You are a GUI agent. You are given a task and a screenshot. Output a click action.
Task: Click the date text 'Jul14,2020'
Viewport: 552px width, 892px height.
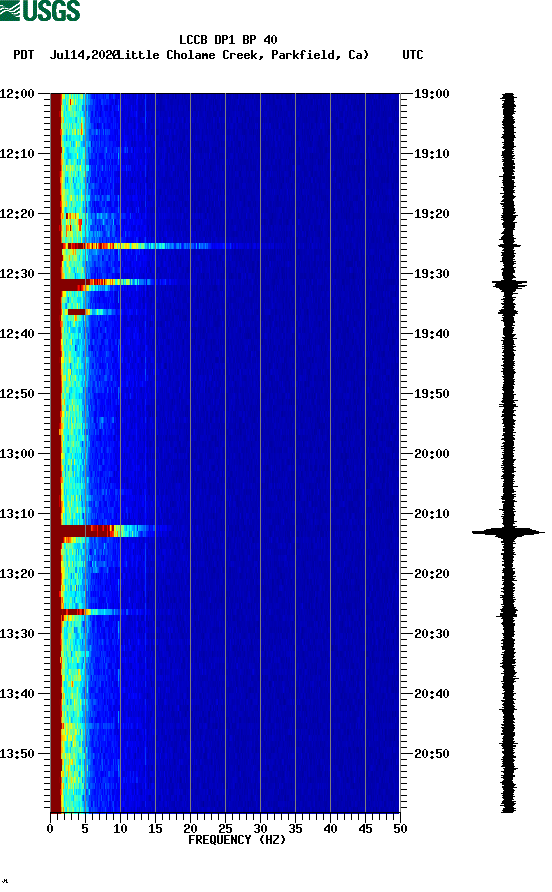pyautogui.click(x=84, y=55)
